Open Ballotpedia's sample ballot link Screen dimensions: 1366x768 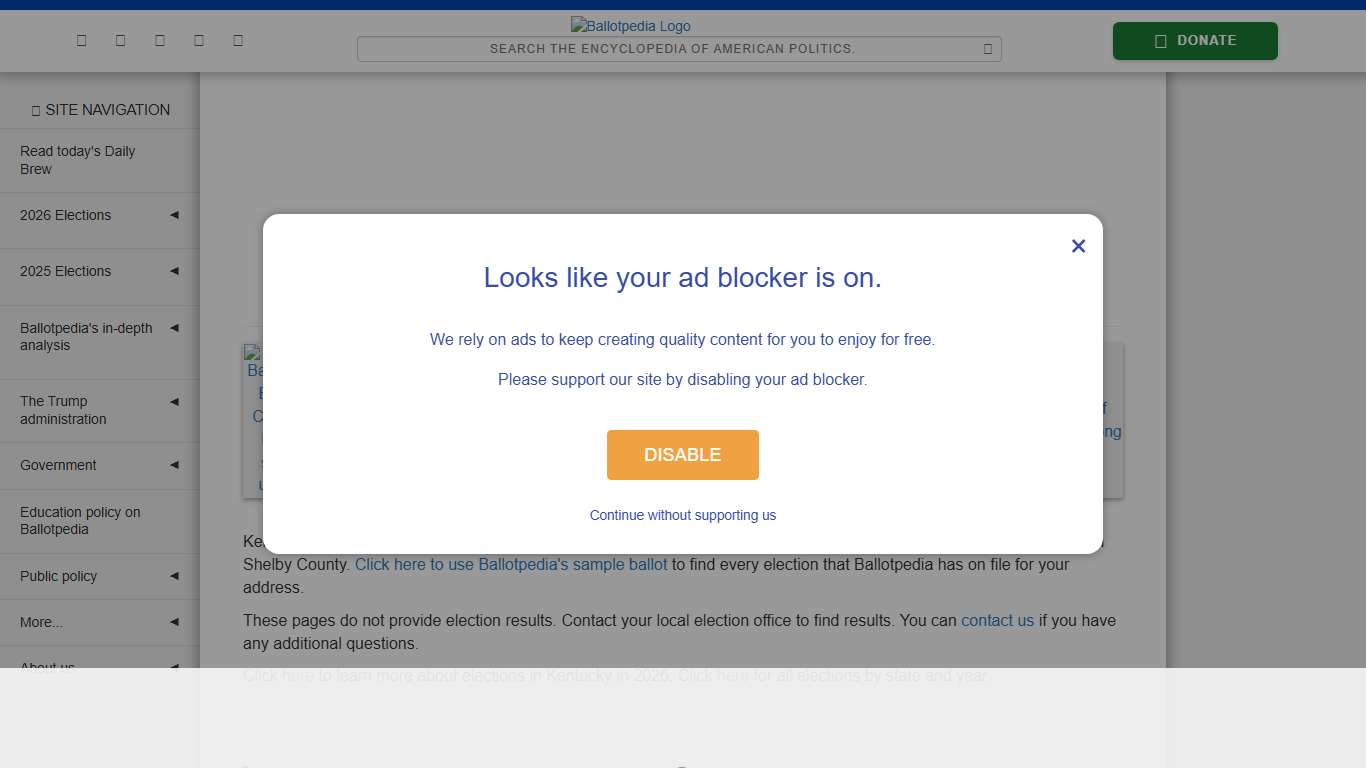(511, 564)
